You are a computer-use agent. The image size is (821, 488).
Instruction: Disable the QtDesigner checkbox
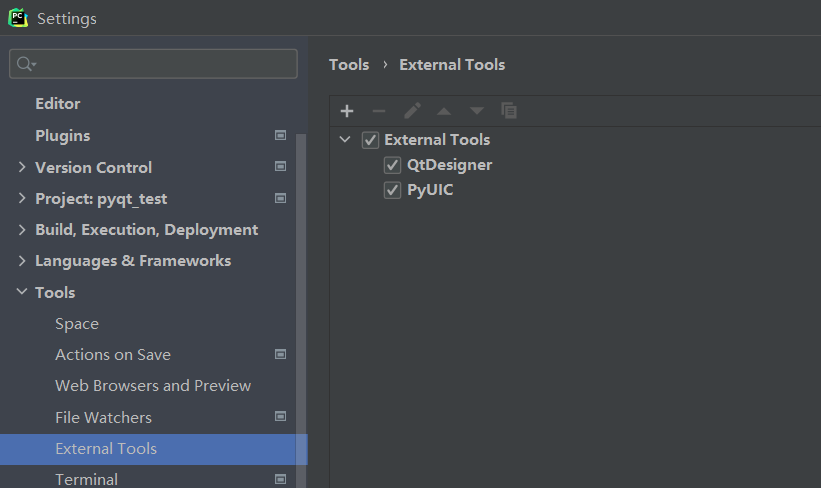(x=393, y=165)
